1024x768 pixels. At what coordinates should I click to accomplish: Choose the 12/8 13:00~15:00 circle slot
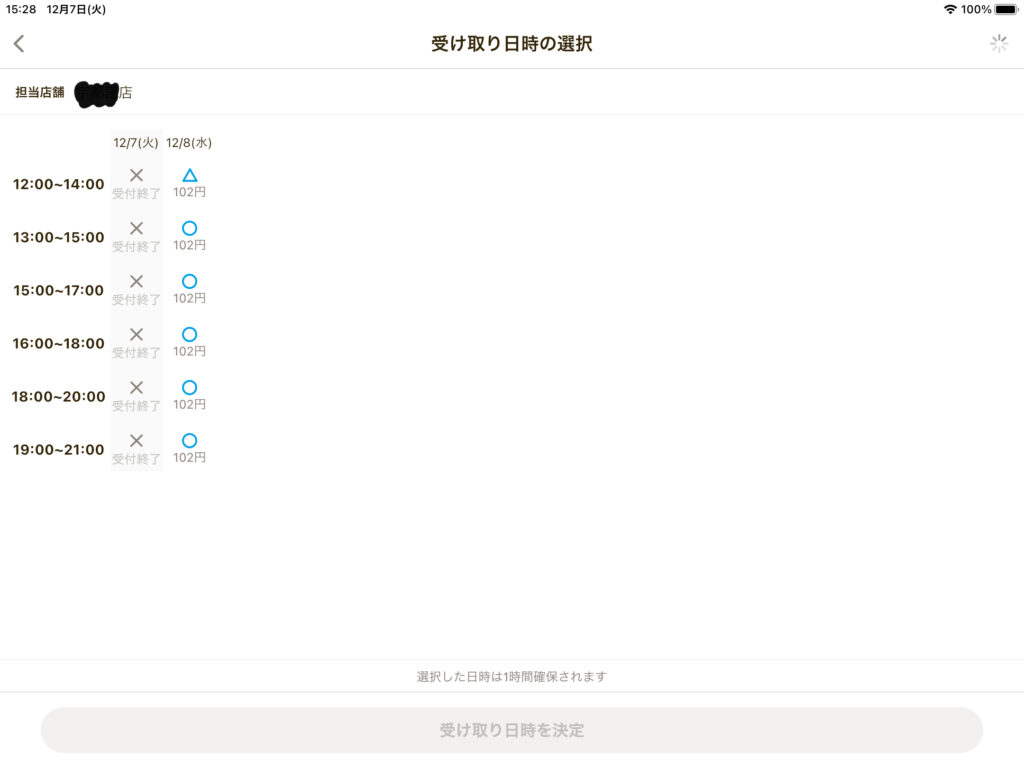(x=189, y=228)
